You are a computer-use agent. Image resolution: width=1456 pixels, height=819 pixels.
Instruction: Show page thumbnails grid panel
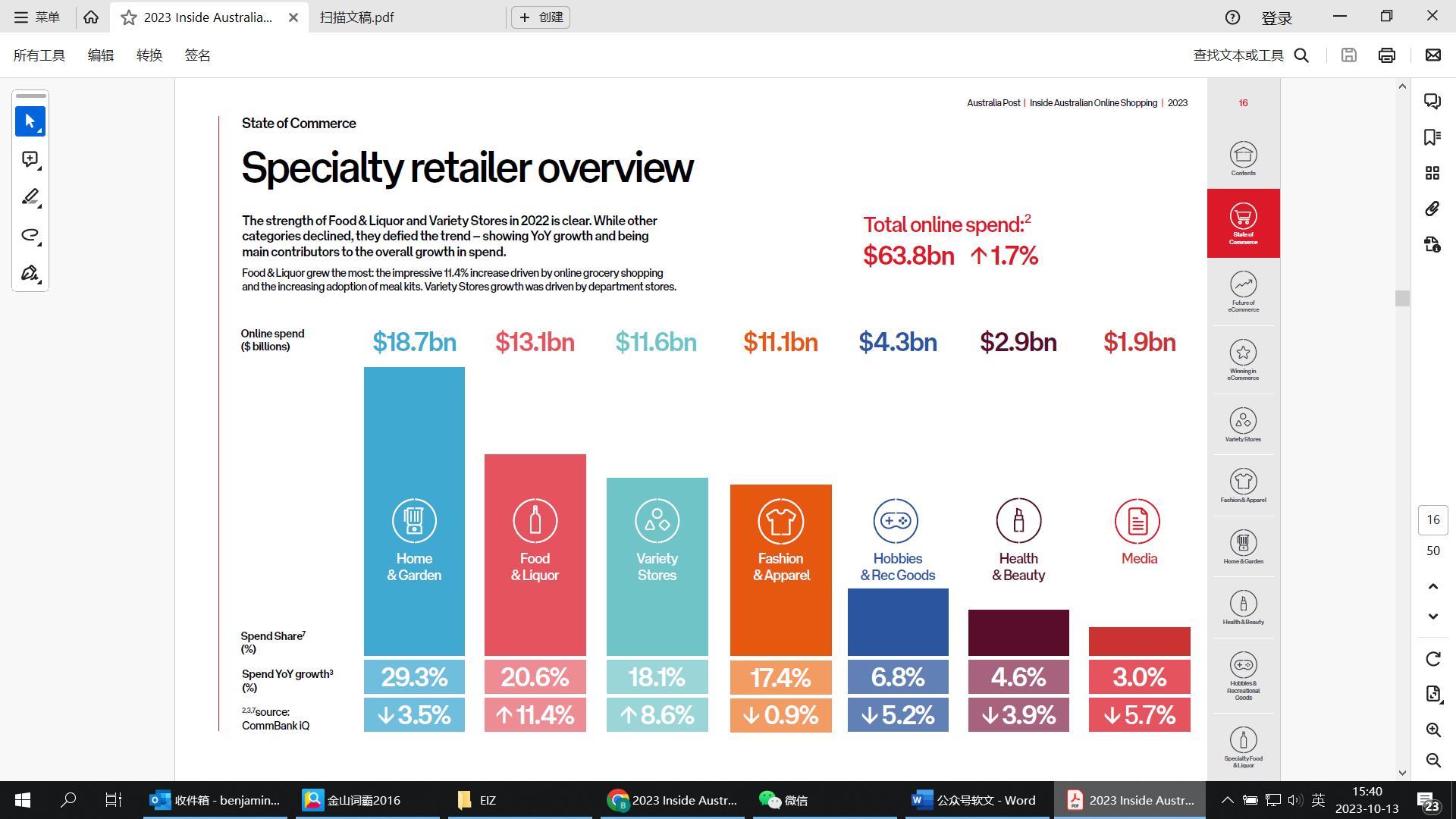pyautogui.click(x=1432, y=173)
